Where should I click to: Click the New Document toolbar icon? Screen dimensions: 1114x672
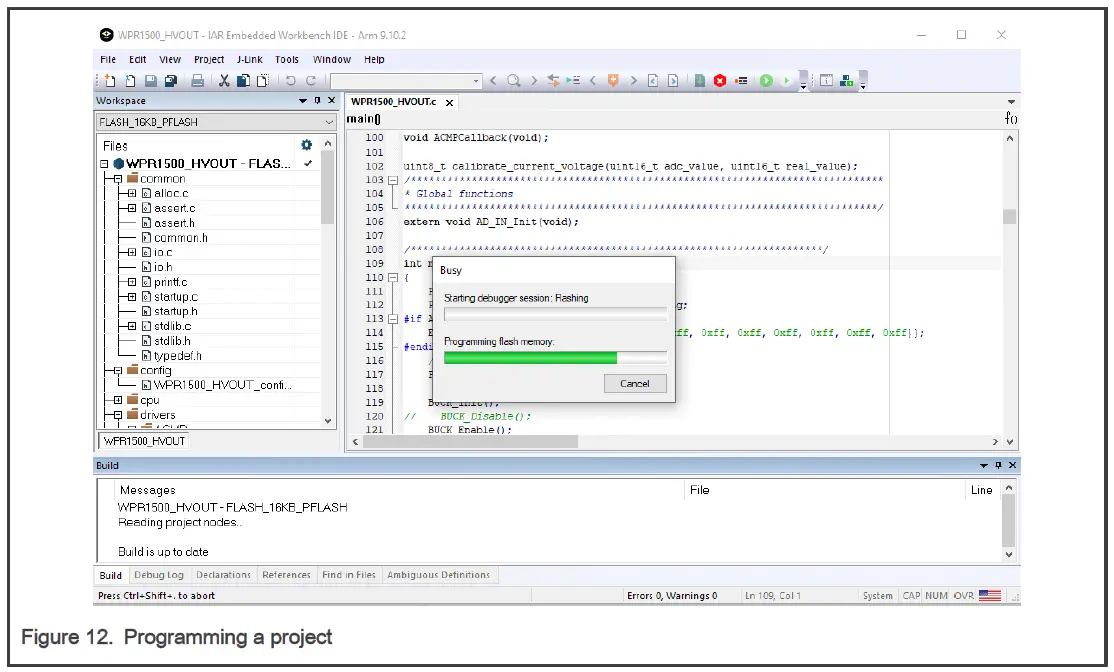[108, 81]
